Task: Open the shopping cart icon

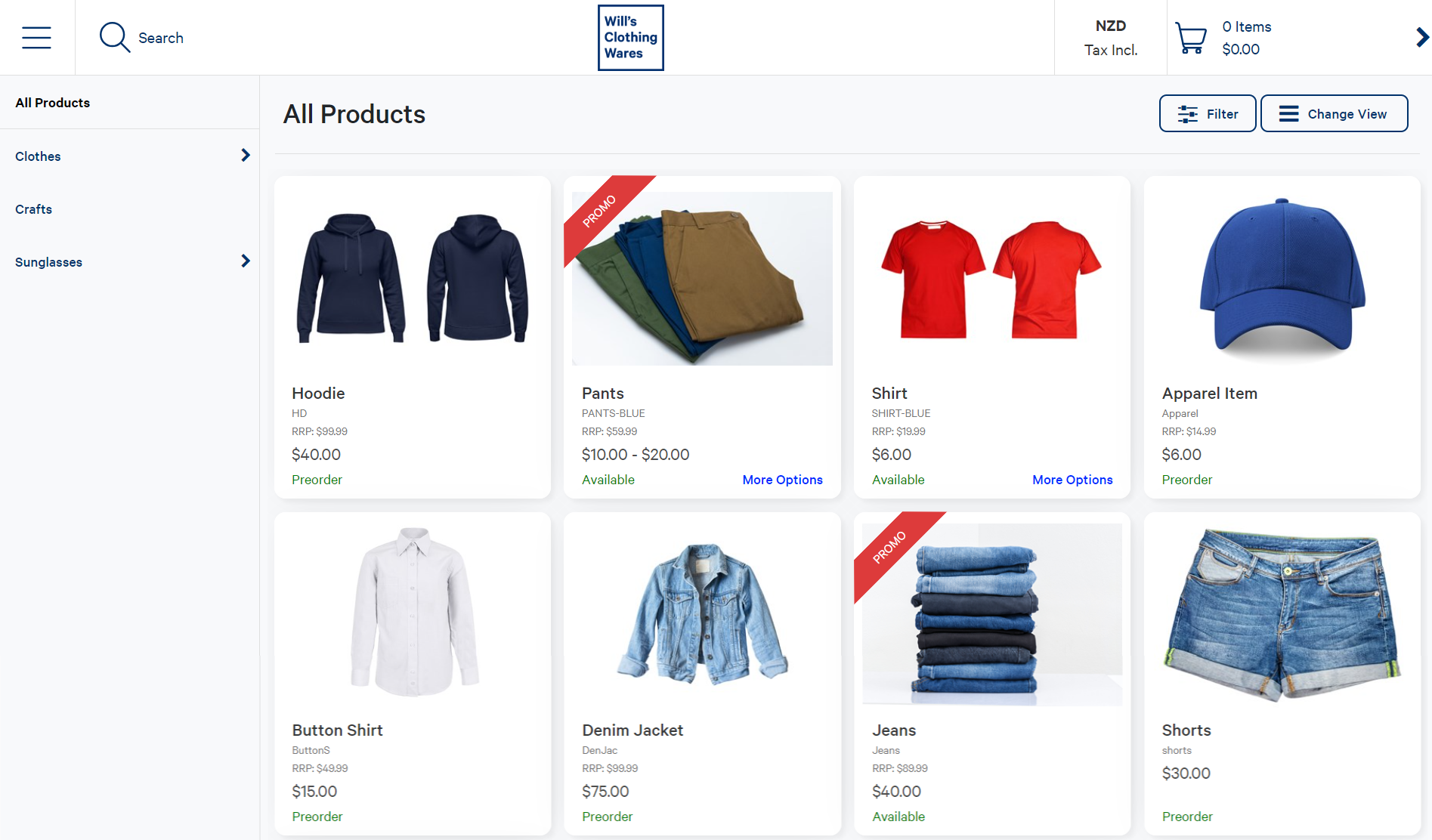Action: [1191, 38]
